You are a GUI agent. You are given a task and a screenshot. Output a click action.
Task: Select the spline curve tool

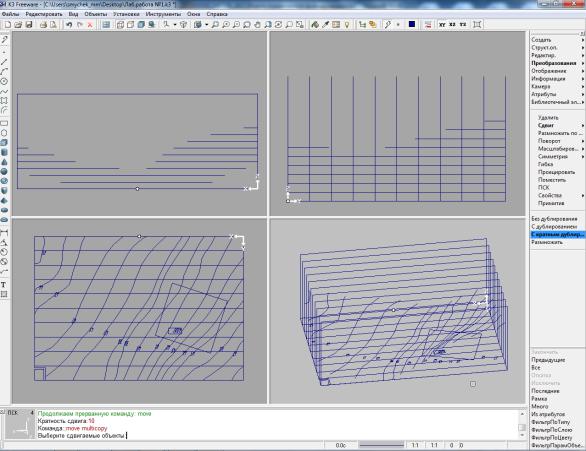[4, 91]
